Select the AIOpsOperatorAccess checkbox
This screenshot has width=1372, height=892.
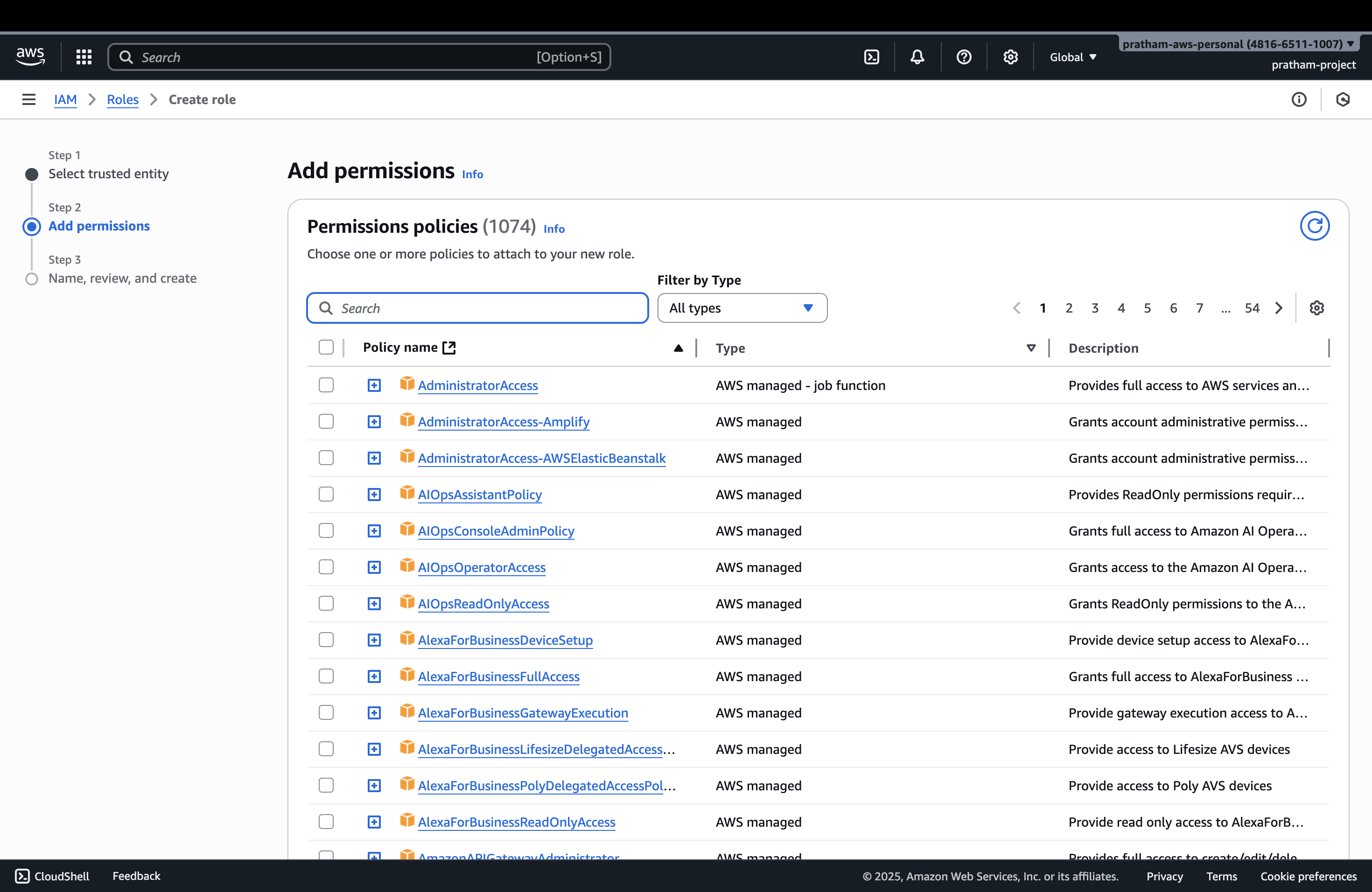326,567
